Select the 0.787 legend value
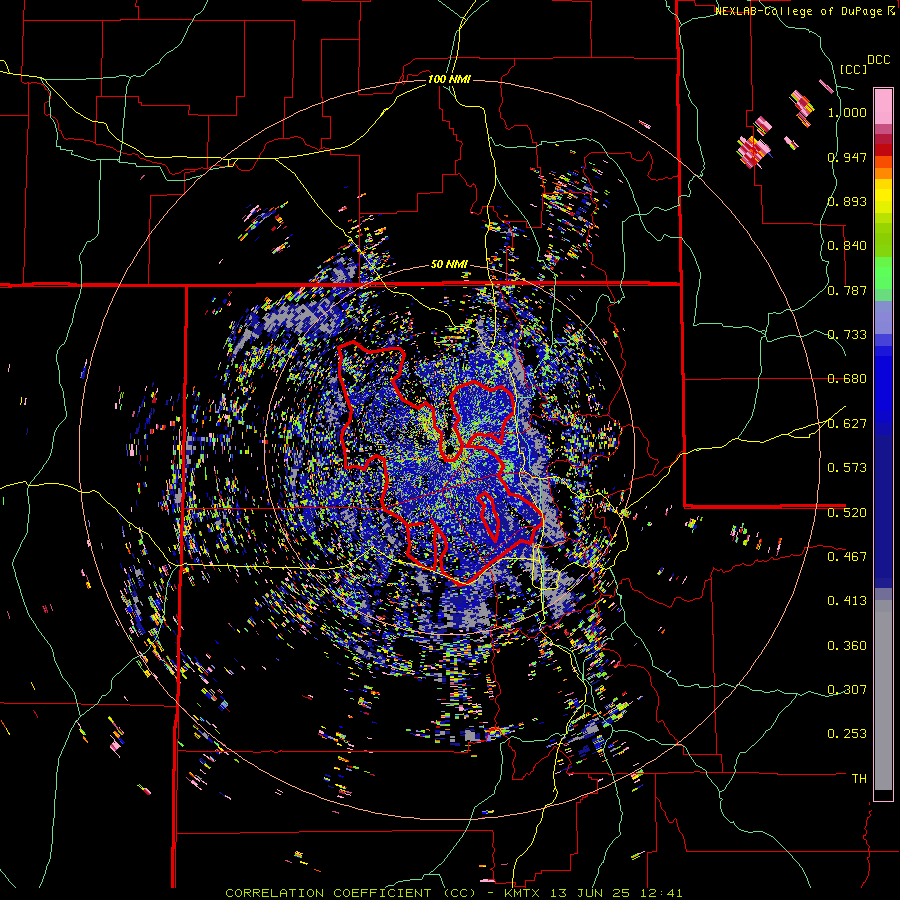 pyautogui.click(x=847, y=290)
